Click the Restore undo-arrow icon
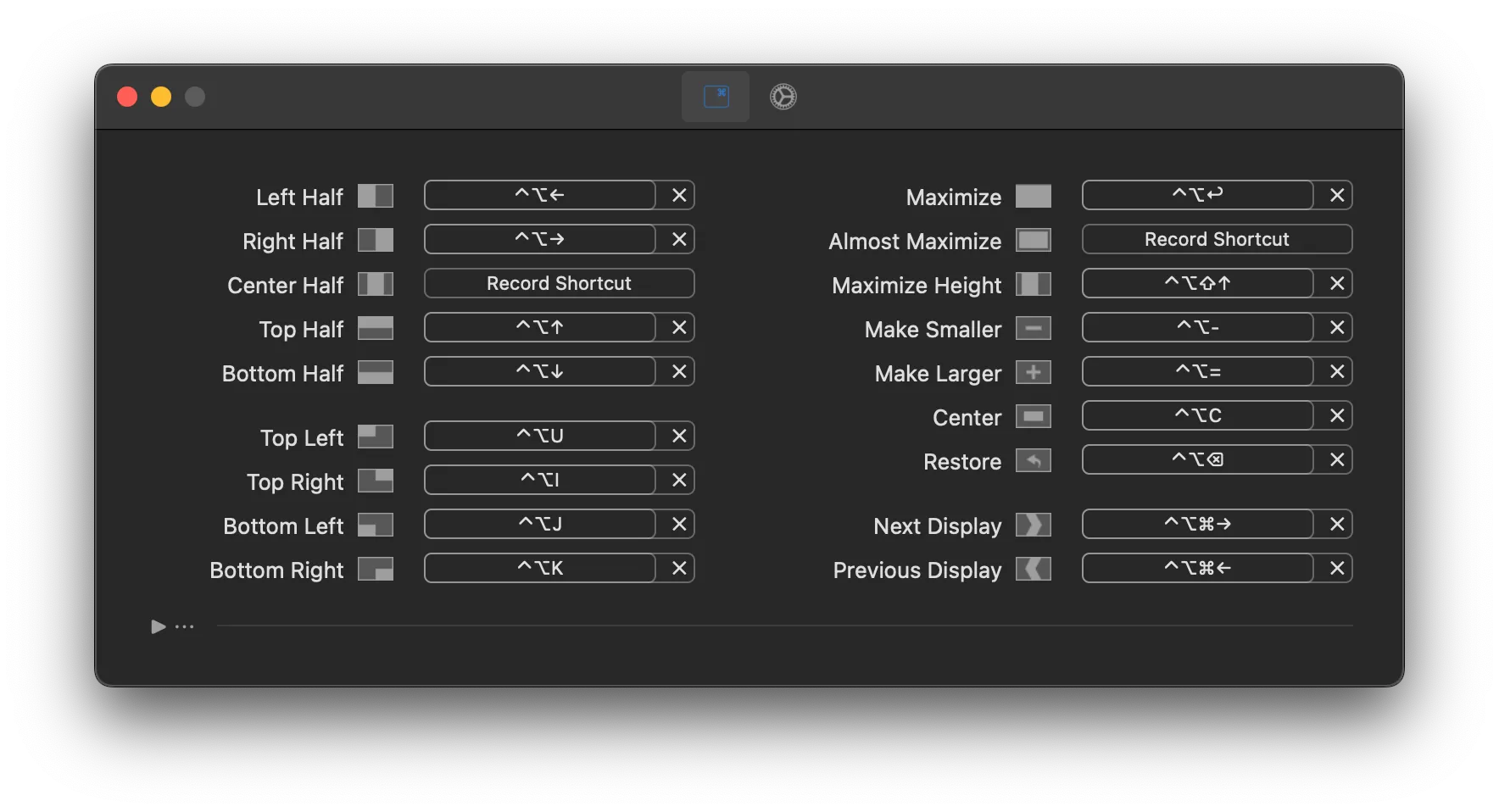The image size is (1499, 812). pos(1034,461)
